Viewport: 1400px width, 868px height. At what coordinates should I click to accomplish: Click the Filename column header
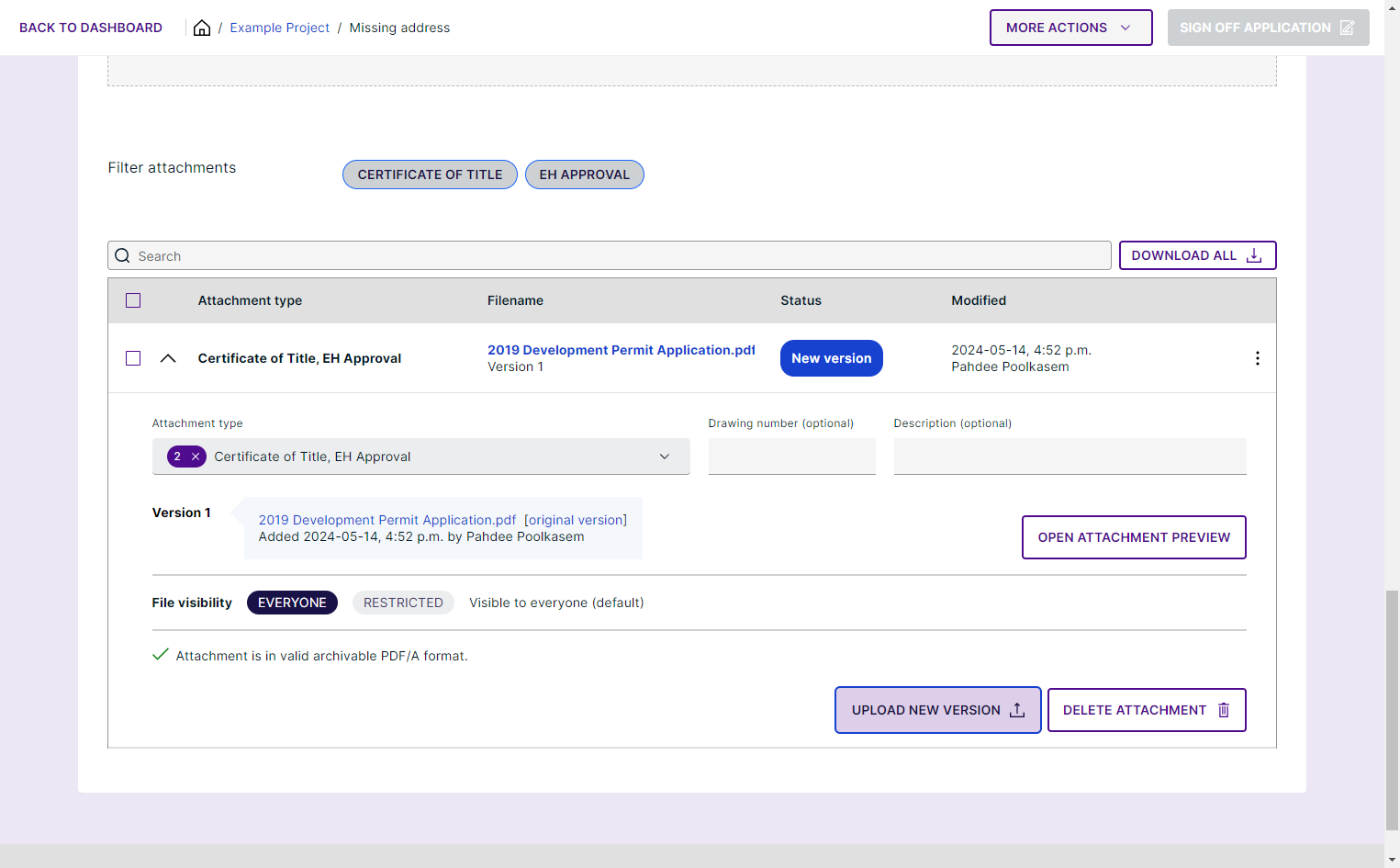tap(515, 300)
